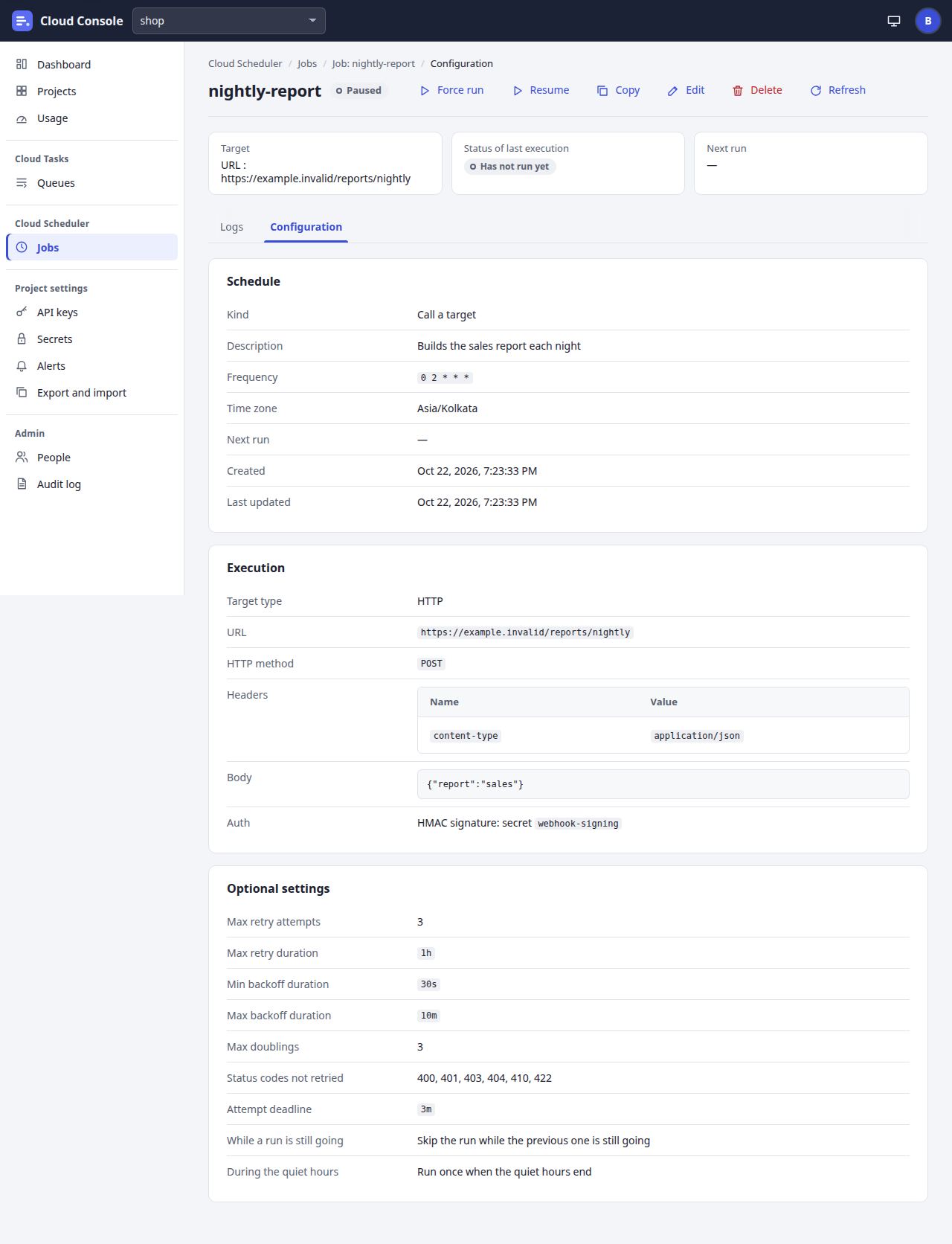Delete the nightly-report job

coord(757,90)
